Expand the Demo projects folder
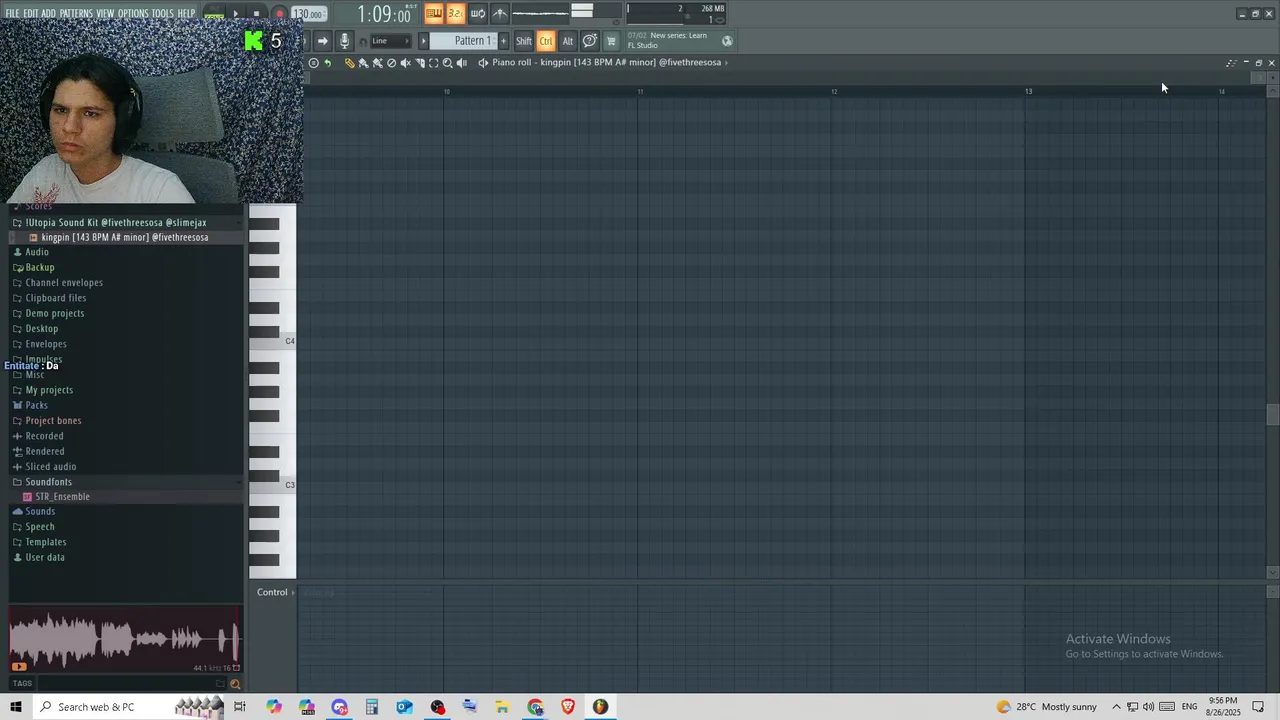1280x720 pixels. (55, 313)
